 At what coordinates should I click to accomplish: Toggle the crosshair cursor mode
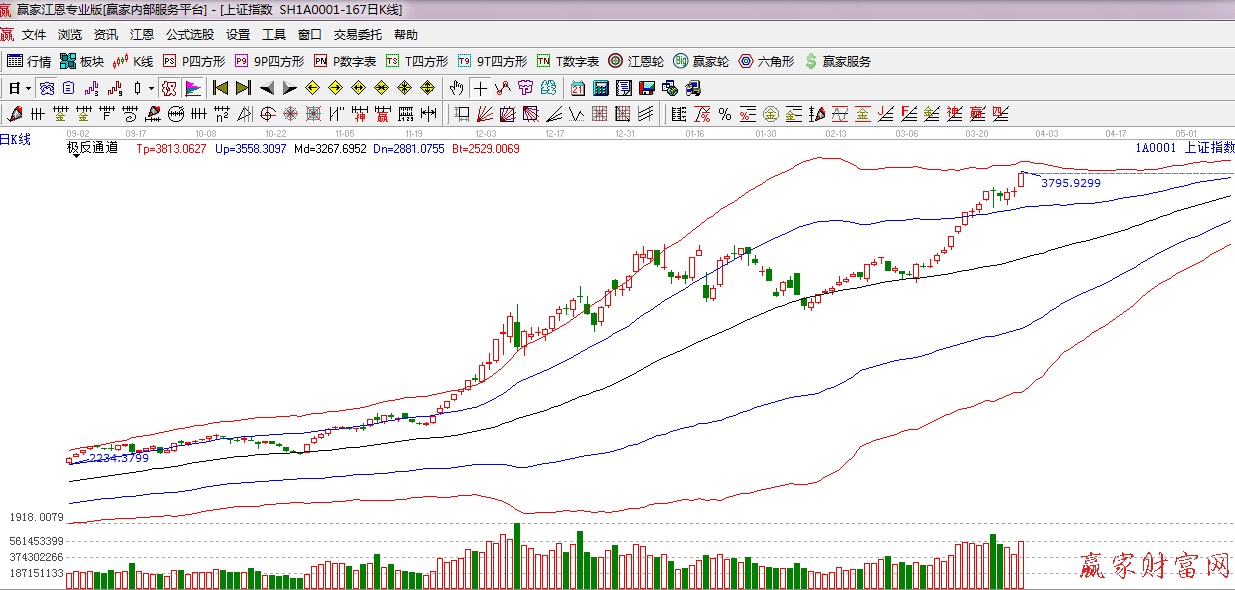coord(481,88)
